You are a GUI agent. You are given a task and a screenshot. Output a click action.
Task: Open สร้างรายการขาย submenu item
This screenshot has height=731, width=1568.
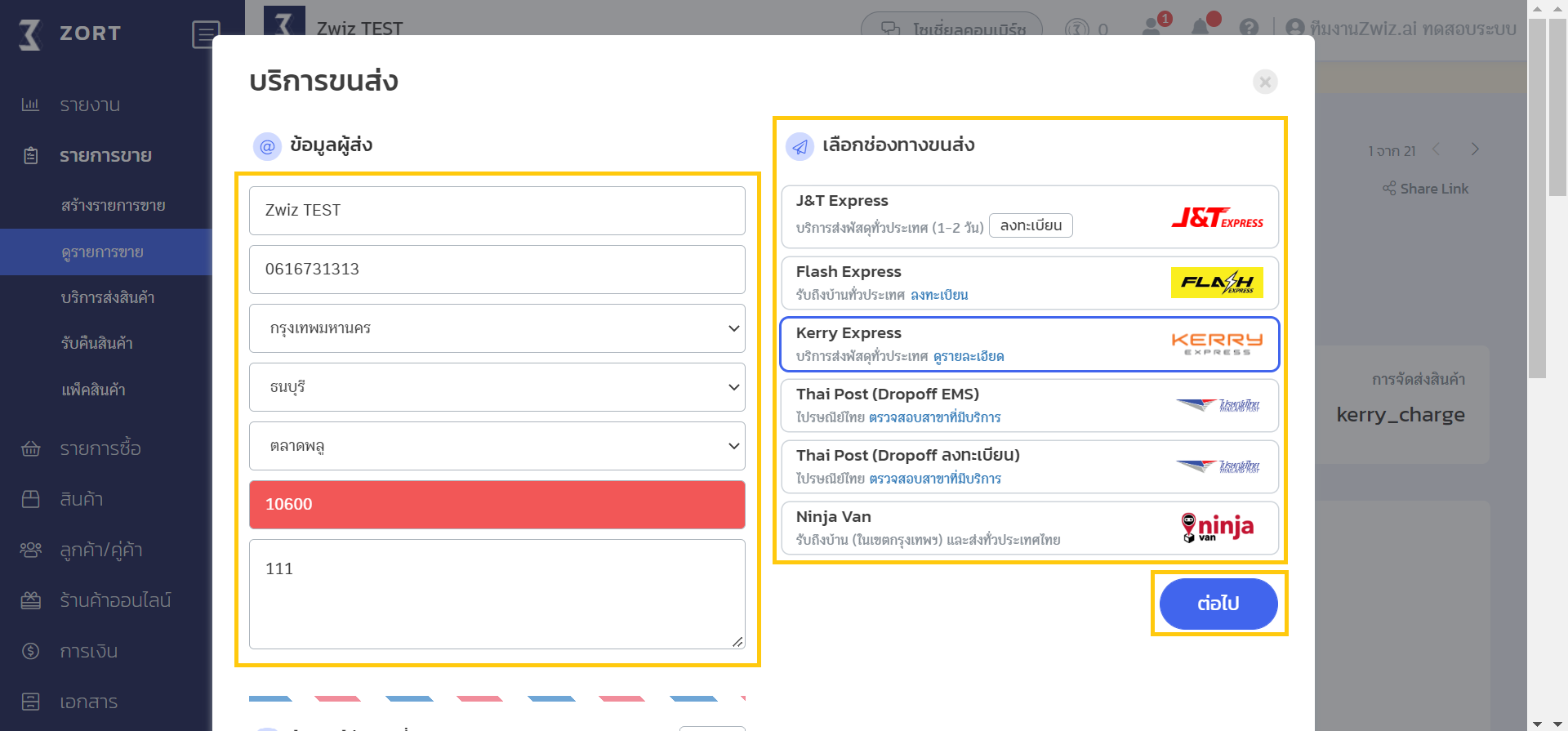(x=114, y=206)
